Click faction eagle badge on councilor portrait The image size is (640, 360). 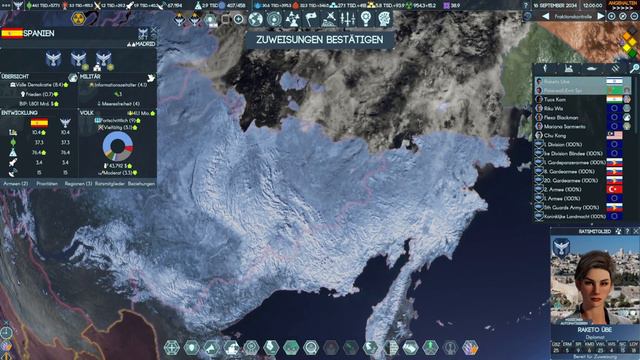point(561,248)
